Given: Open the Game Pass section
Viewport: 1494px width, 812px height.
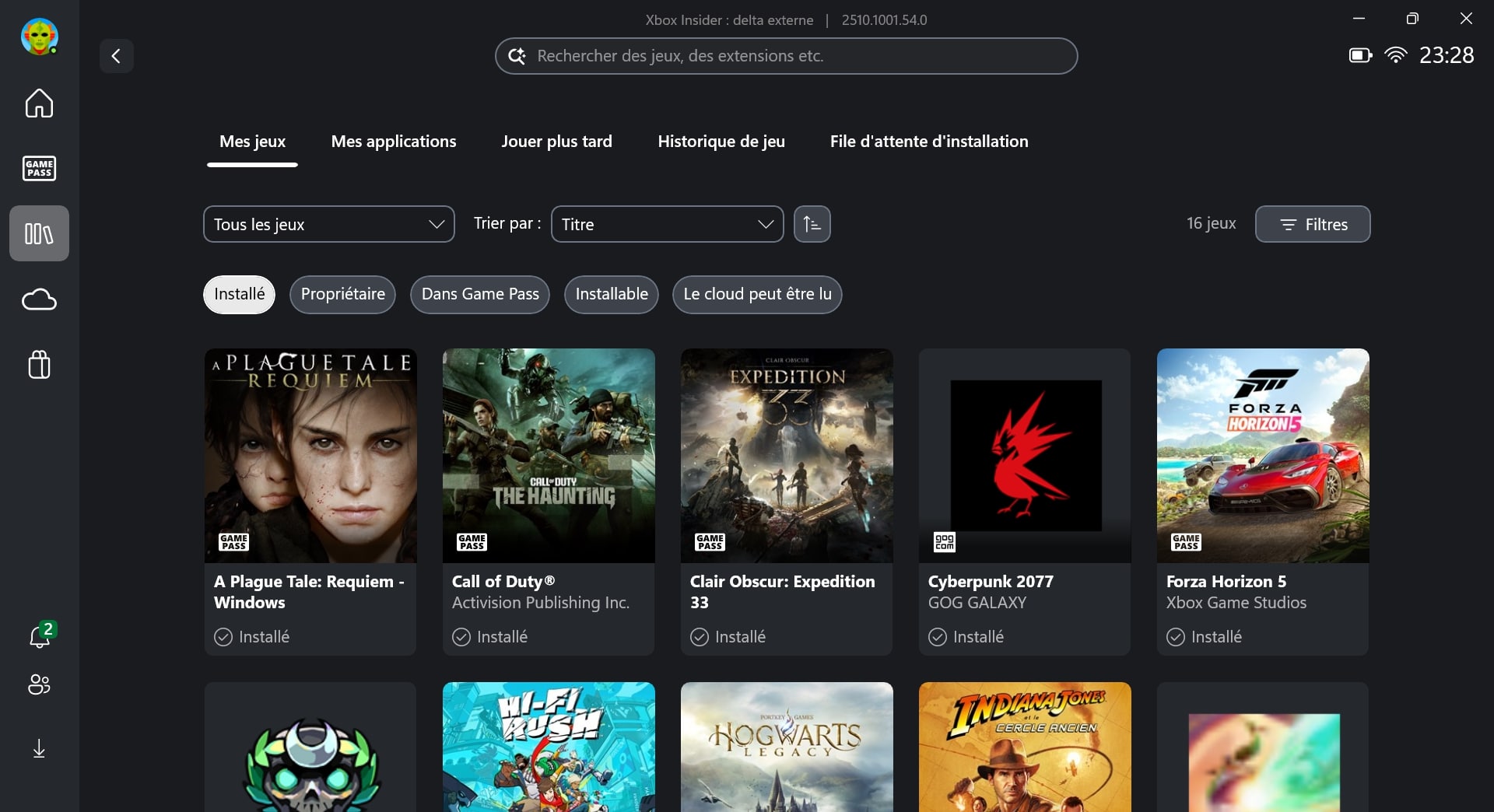Looking at the screenshot, I should coord(39,168).
